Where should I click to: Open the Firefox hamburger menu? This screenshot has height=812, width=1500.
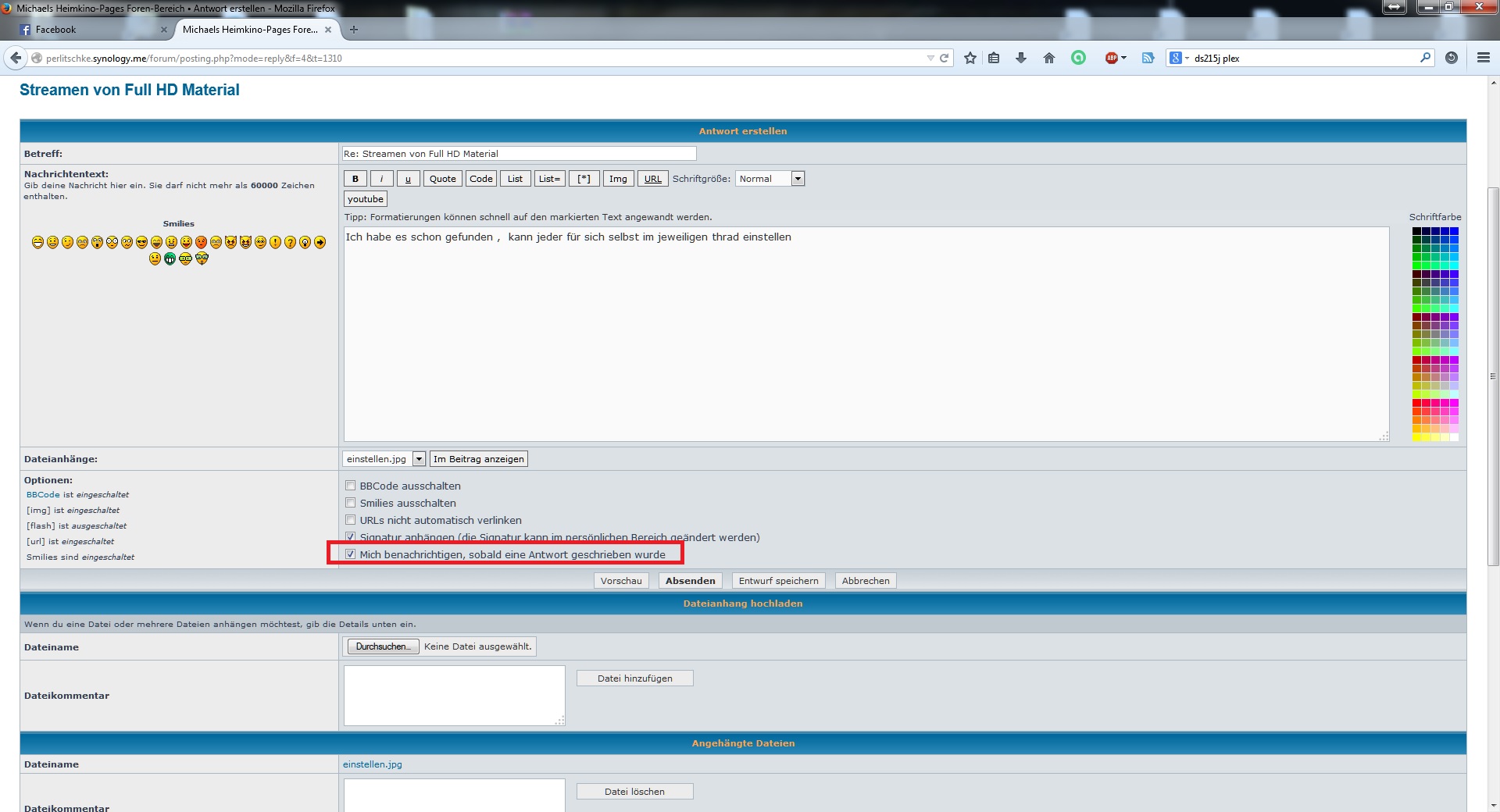(x=1483, y=58)
